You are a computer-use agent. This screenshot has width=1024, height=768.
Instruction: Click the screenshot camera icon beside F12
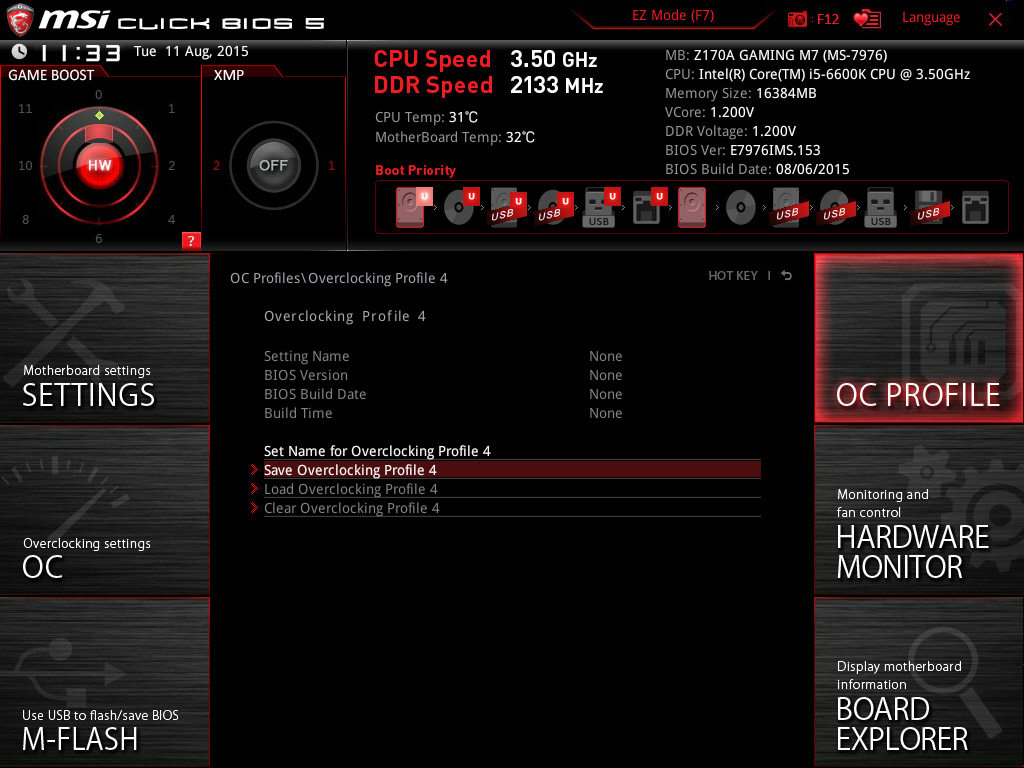tap(797, 19)
